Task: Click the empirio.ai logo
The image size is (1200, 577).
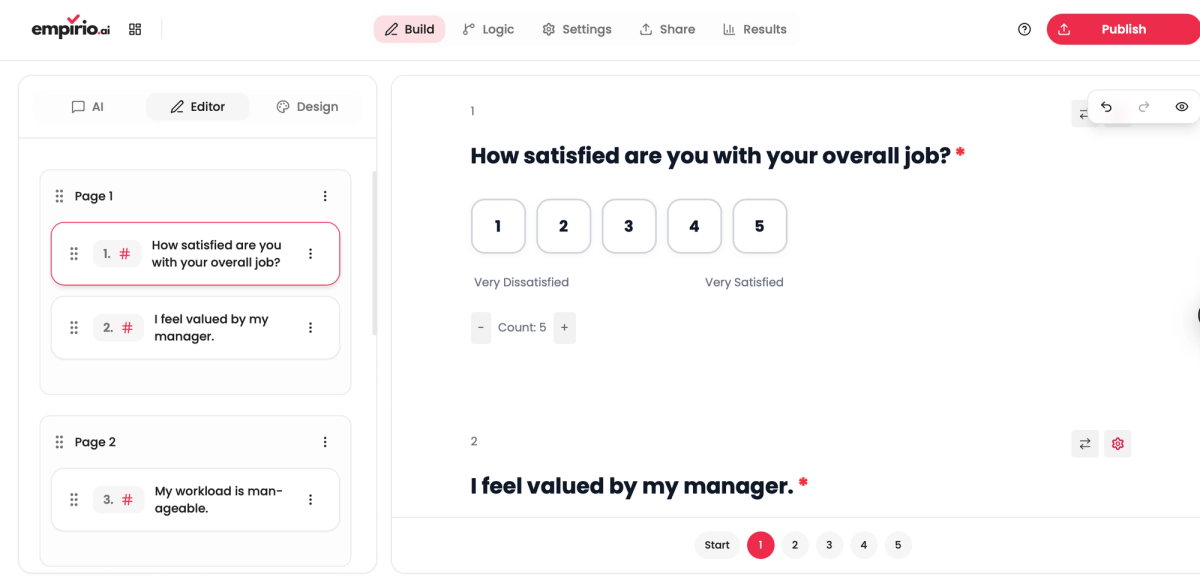Action: tap(71, 28)
